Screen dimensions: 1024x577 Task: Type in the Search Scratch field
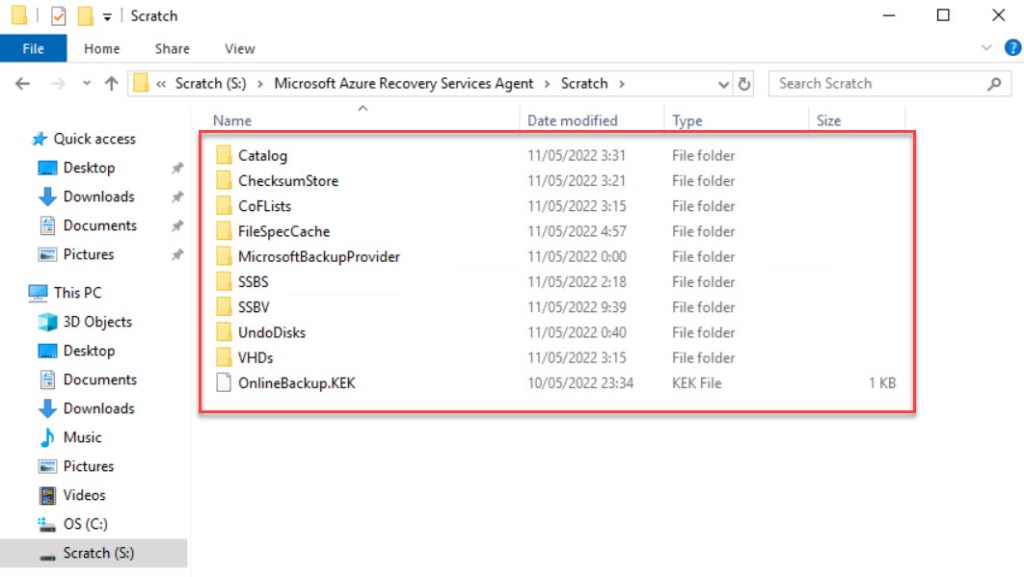pyautogui.click(x=875, y=84)
